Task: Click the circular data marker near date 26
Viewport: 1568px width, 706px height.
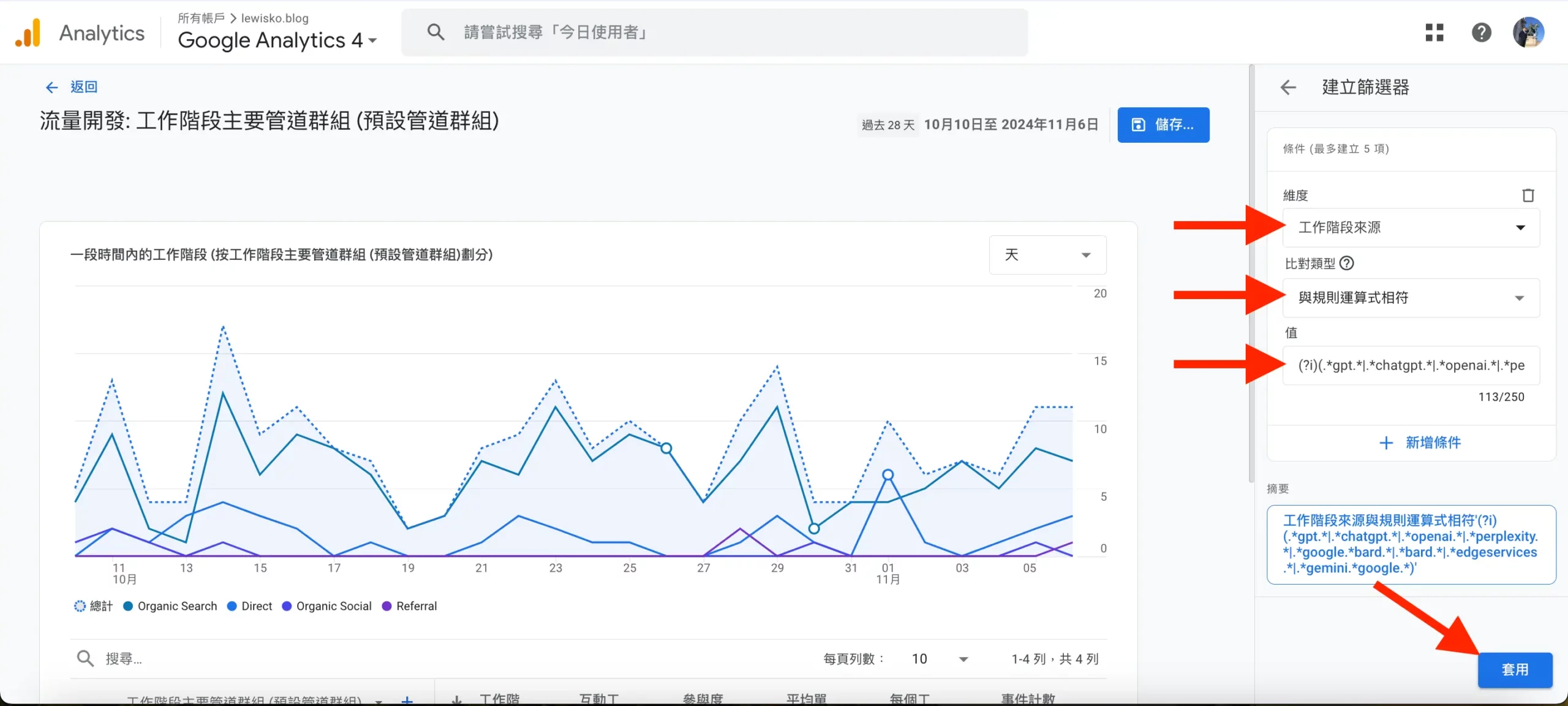Action: pyautogui.click(x=666, y=449)
